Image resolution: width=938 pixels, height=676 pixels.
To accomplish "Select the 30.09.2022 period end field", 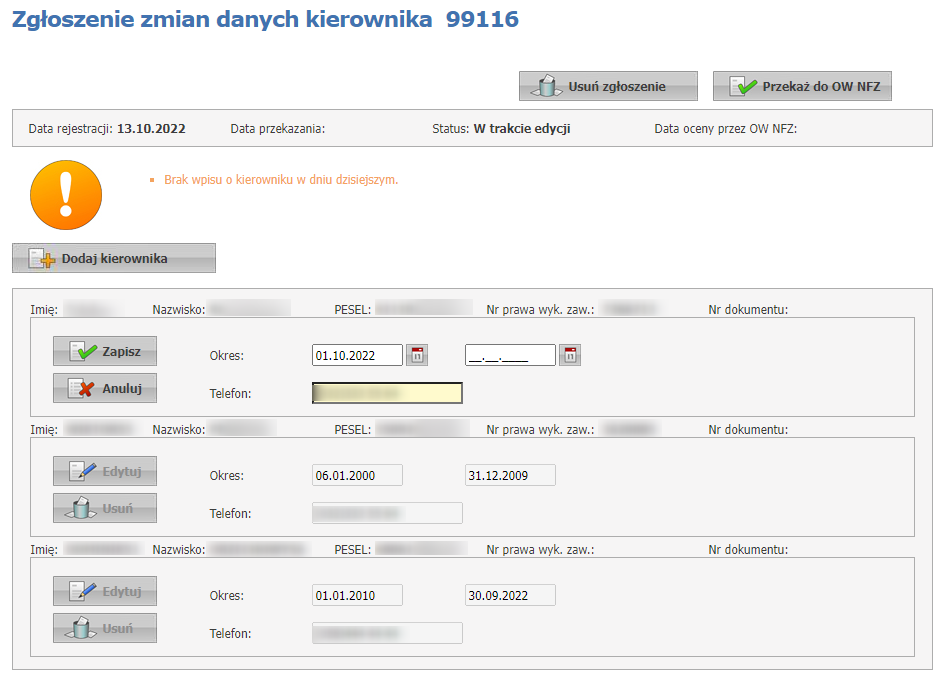I will pos(510,595).
